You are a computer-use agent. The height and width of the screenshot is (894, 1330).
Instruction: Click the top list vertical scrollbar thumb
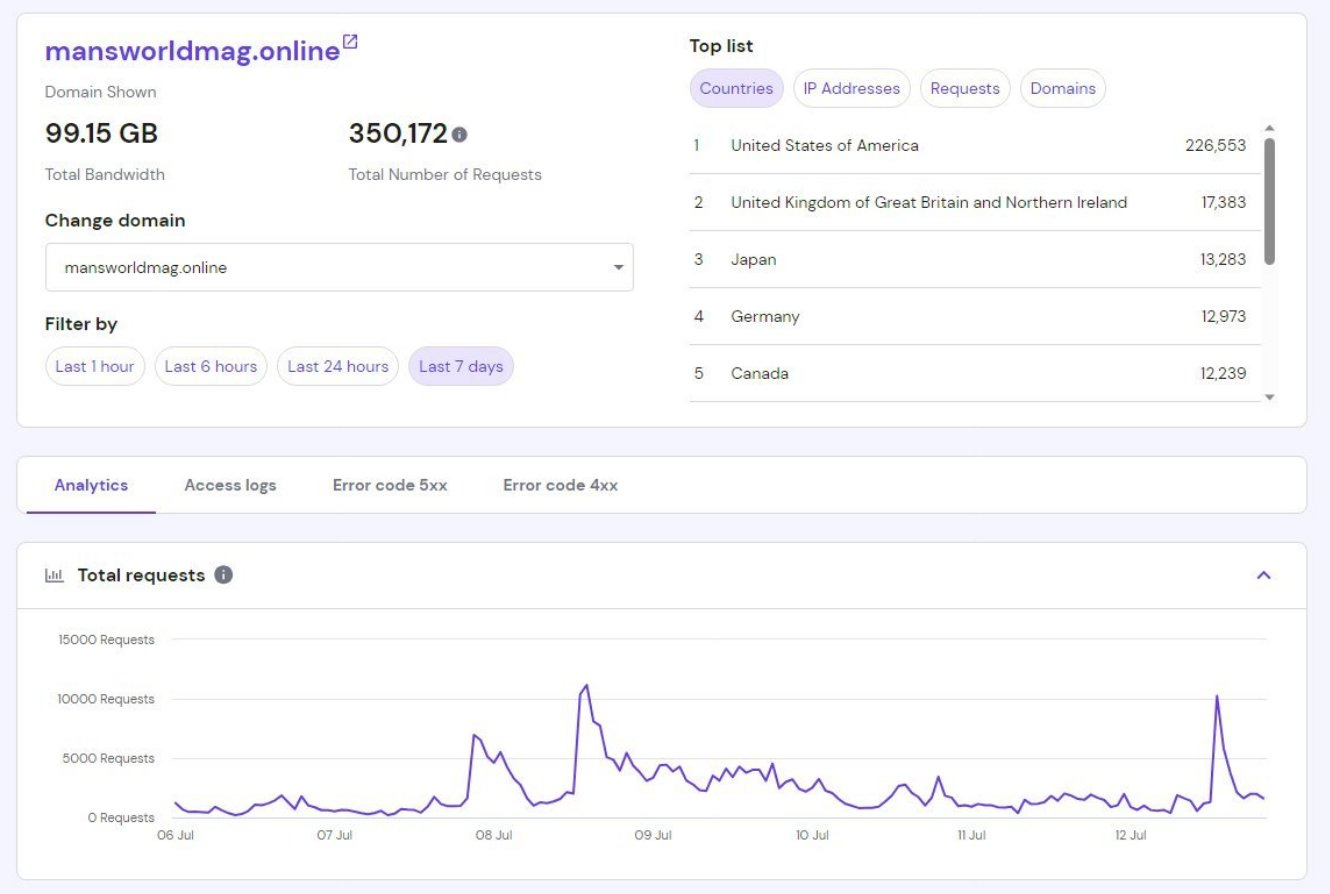click(1269, 201)
